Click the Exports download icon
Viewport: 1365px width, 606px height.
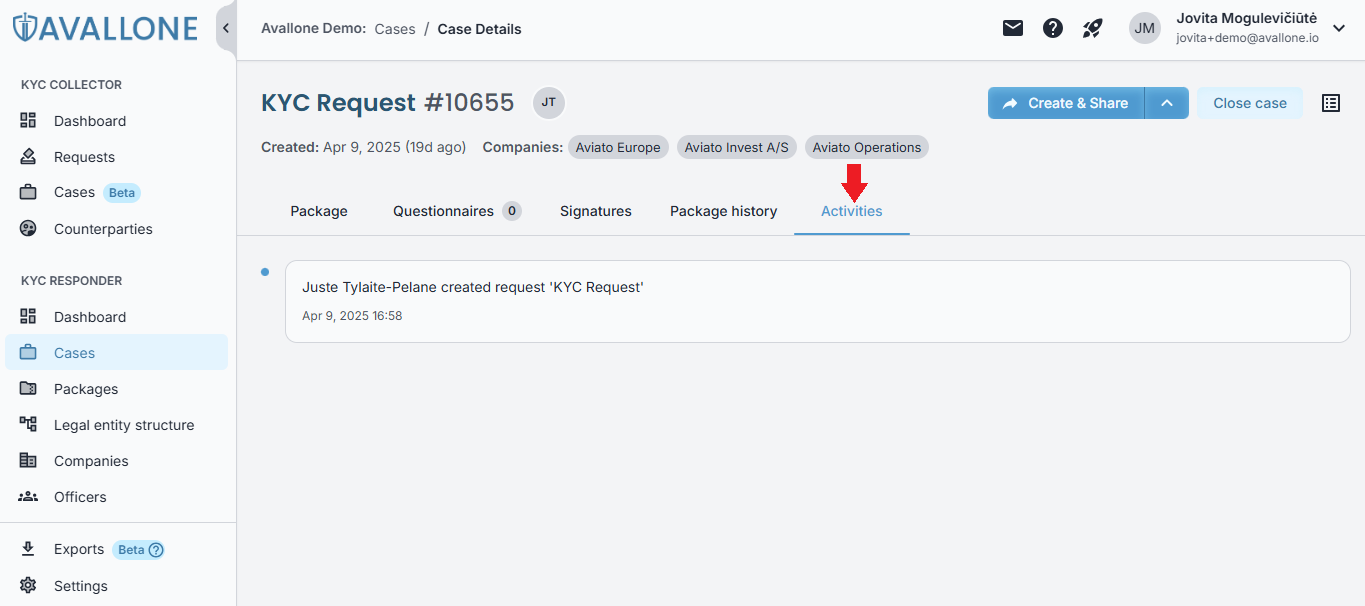point(28,549)
